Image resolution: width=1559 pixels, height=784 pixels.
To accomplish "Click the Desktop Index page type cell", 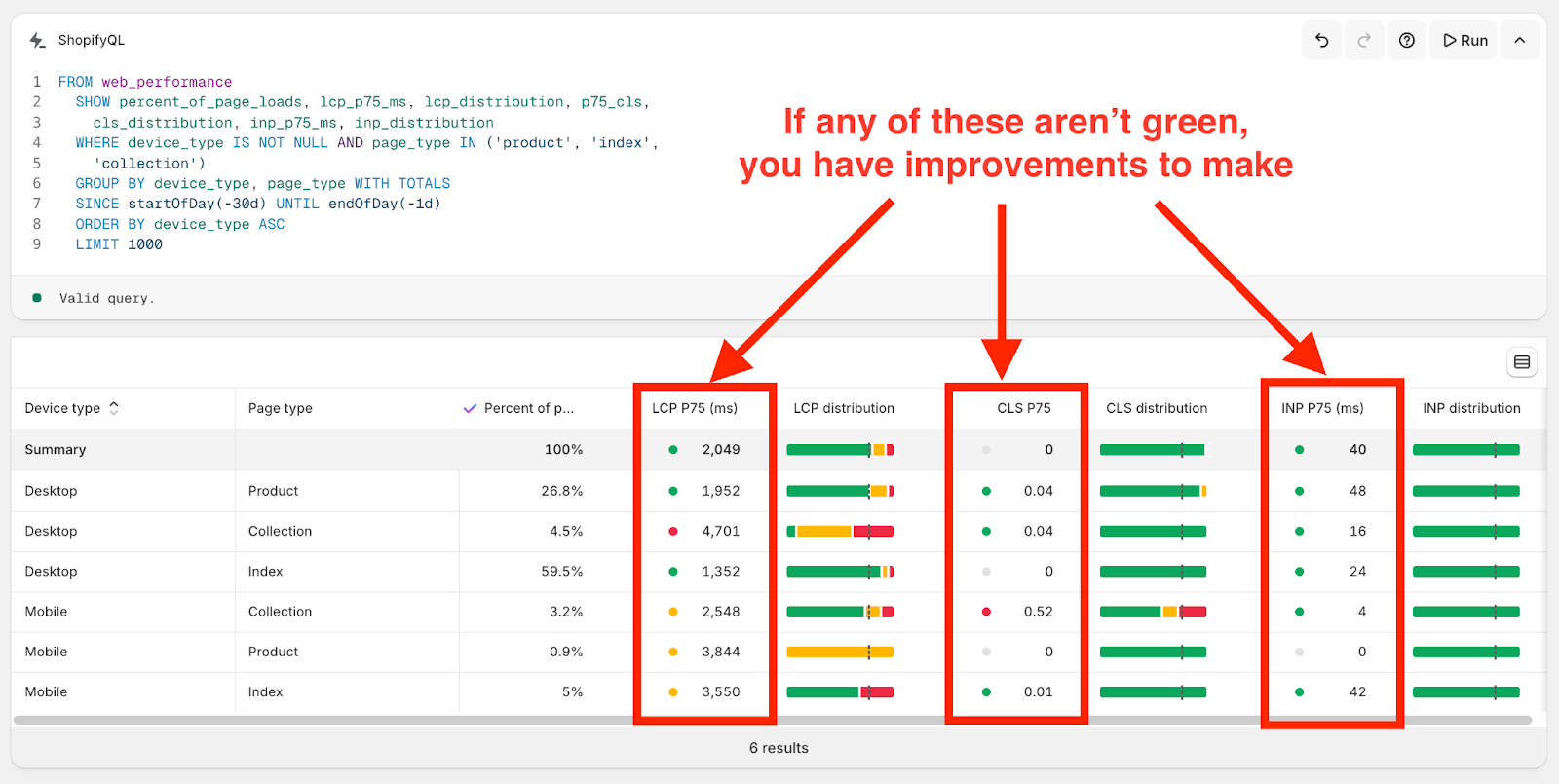I will coord(266,572).
